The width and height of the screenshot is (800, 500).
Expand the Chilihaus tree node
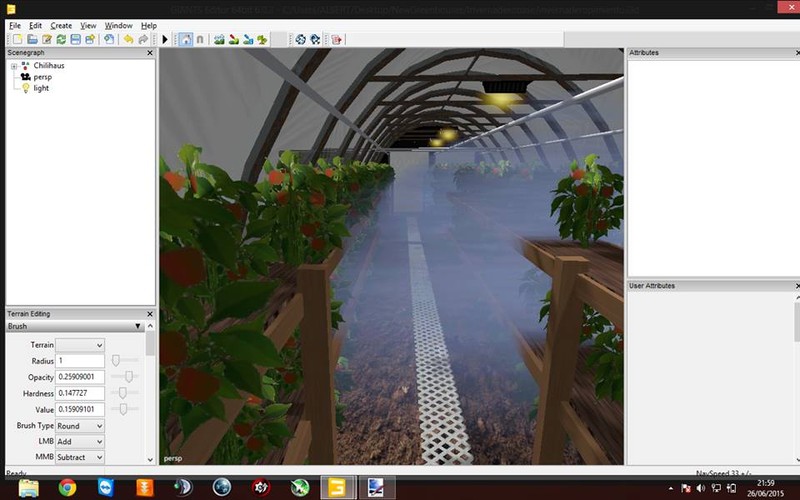tap(14, 65)
